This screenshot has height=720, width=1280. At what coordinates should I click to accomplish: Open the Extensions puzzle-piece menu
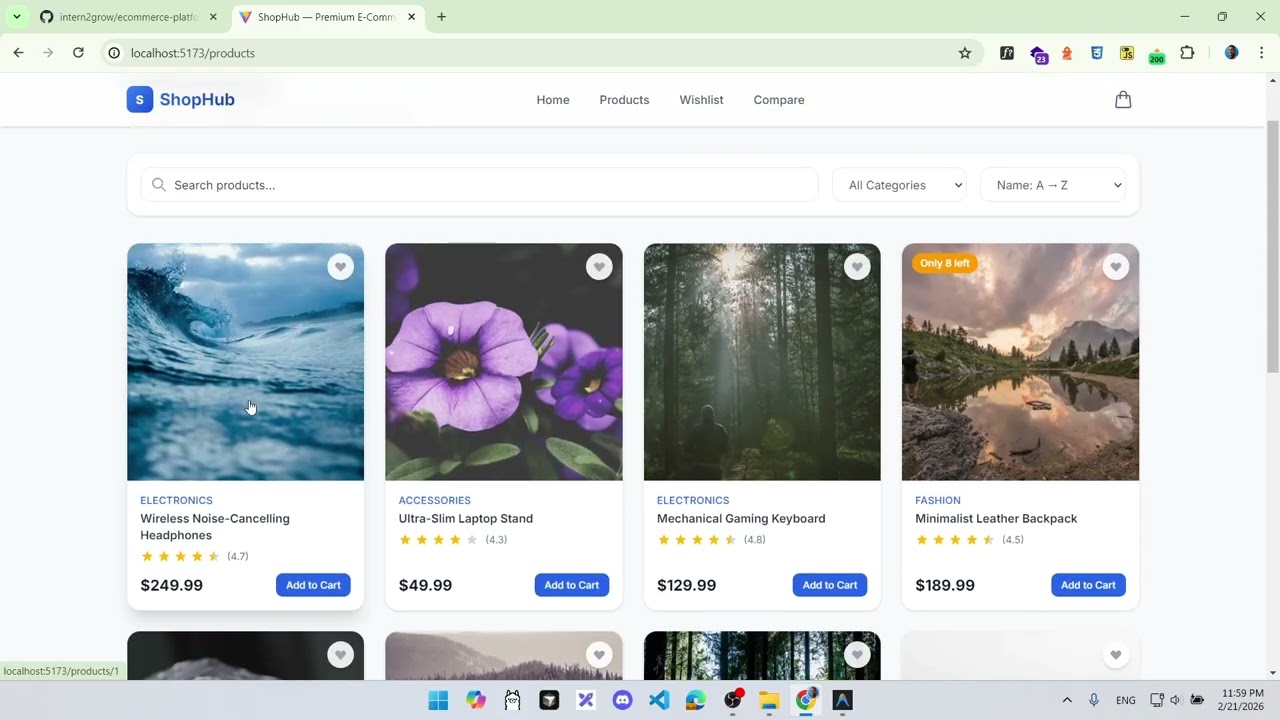coord(1187,53)
